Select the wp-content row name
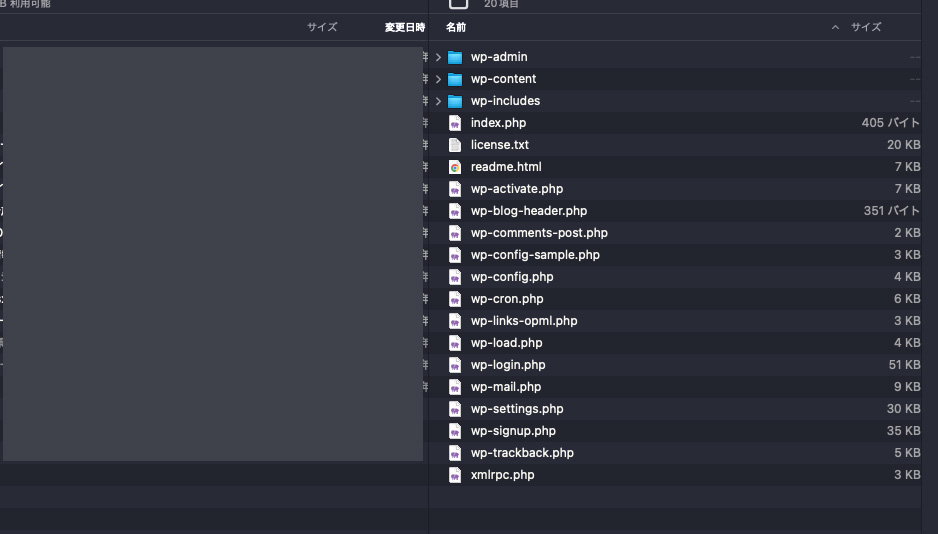938x534 pixels. (503, 79)
